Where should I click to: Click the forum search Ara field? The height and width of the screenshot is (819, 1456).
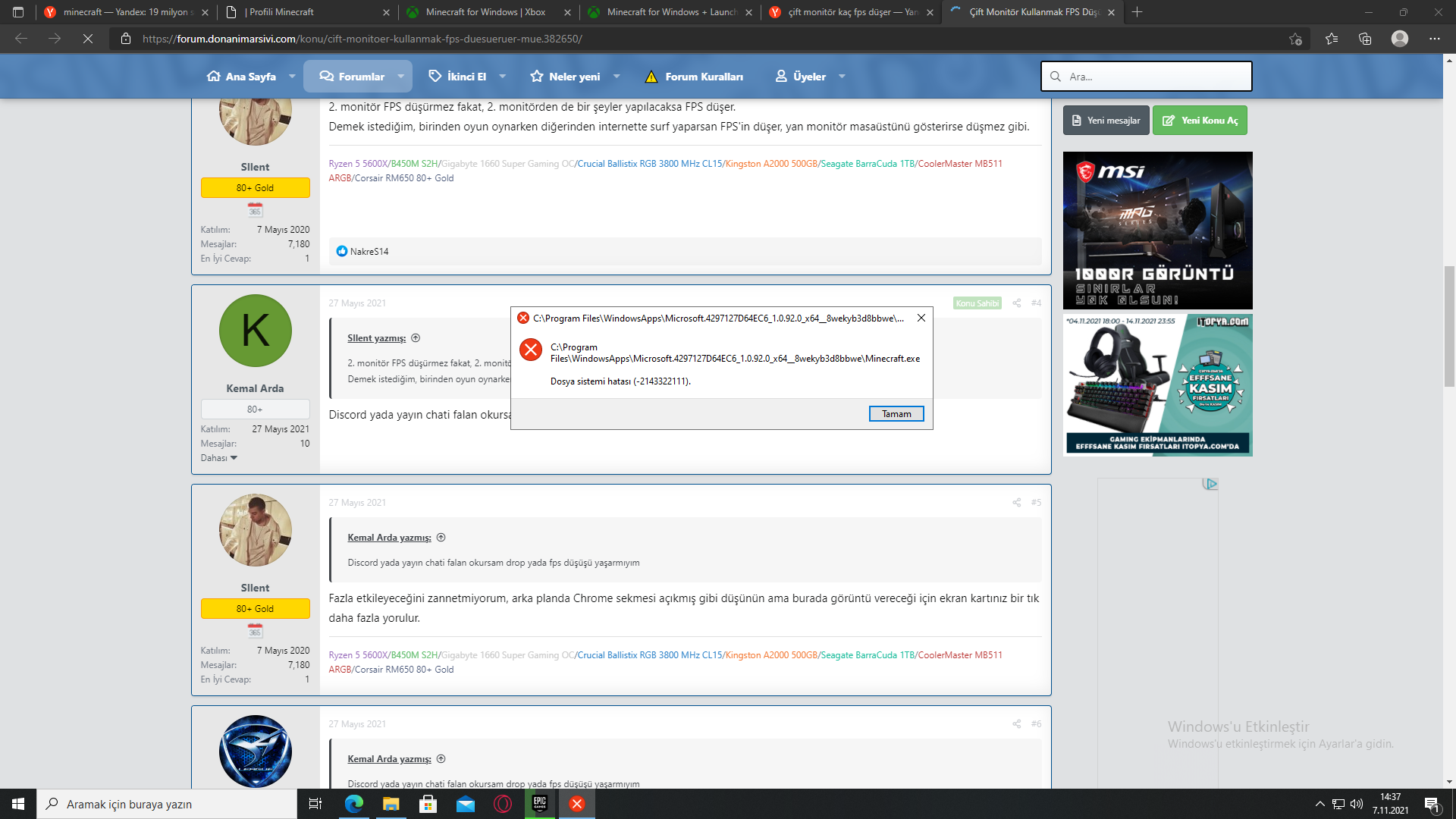(x=1153, y=77)
